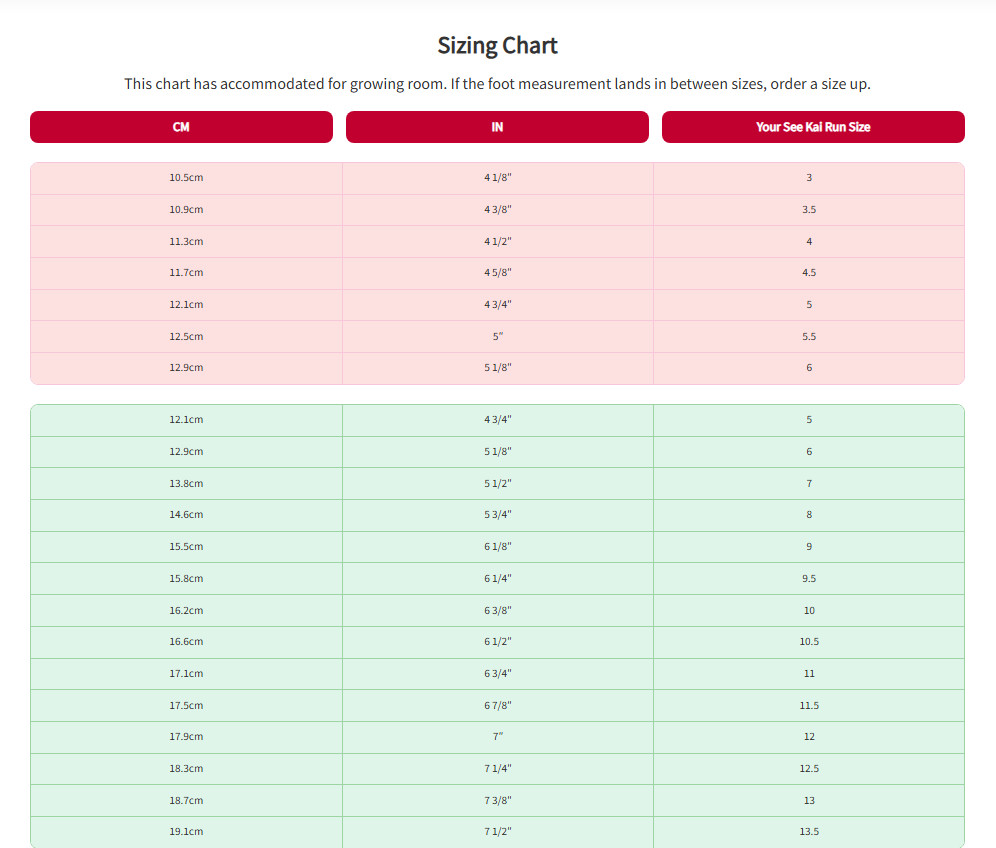The width and height of the screenshot is (996, 848).
Task: Click the 10.5cm cell in pink table
Action: 186,178
